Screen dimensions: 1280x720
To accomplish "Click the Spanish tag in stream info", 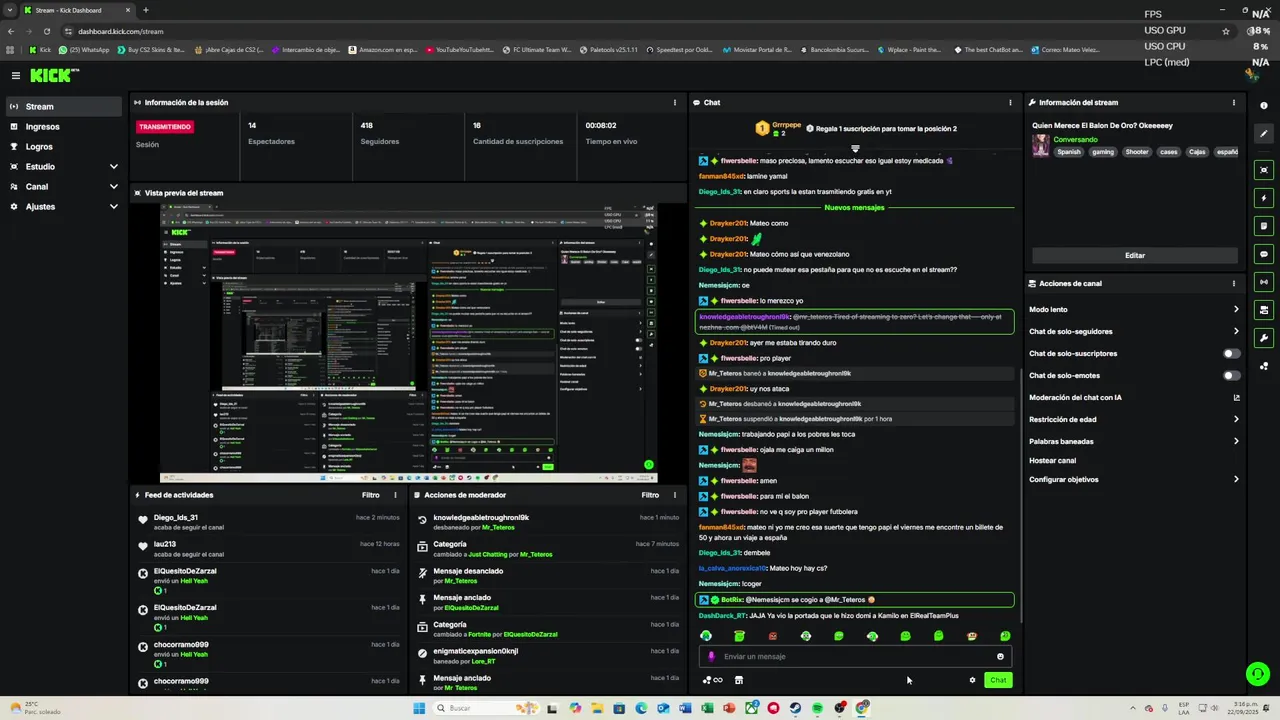I will coord(1069,152).
